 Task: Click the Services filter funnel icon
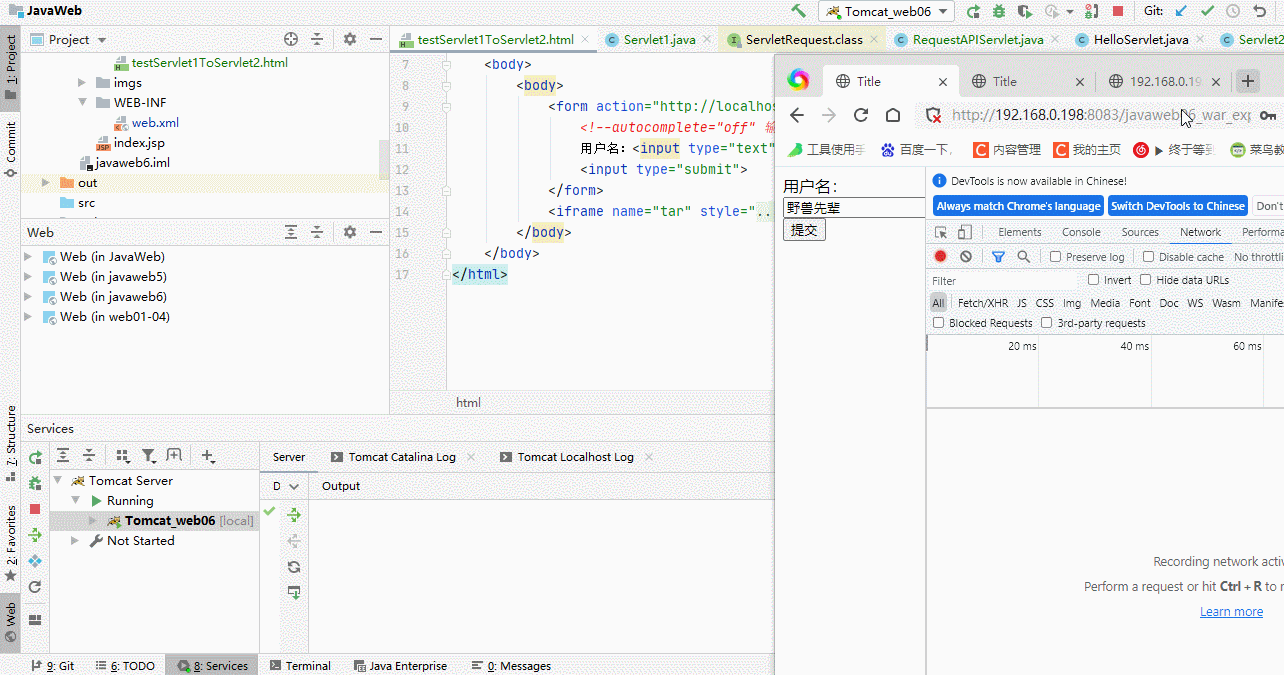(x=149, y=456)
